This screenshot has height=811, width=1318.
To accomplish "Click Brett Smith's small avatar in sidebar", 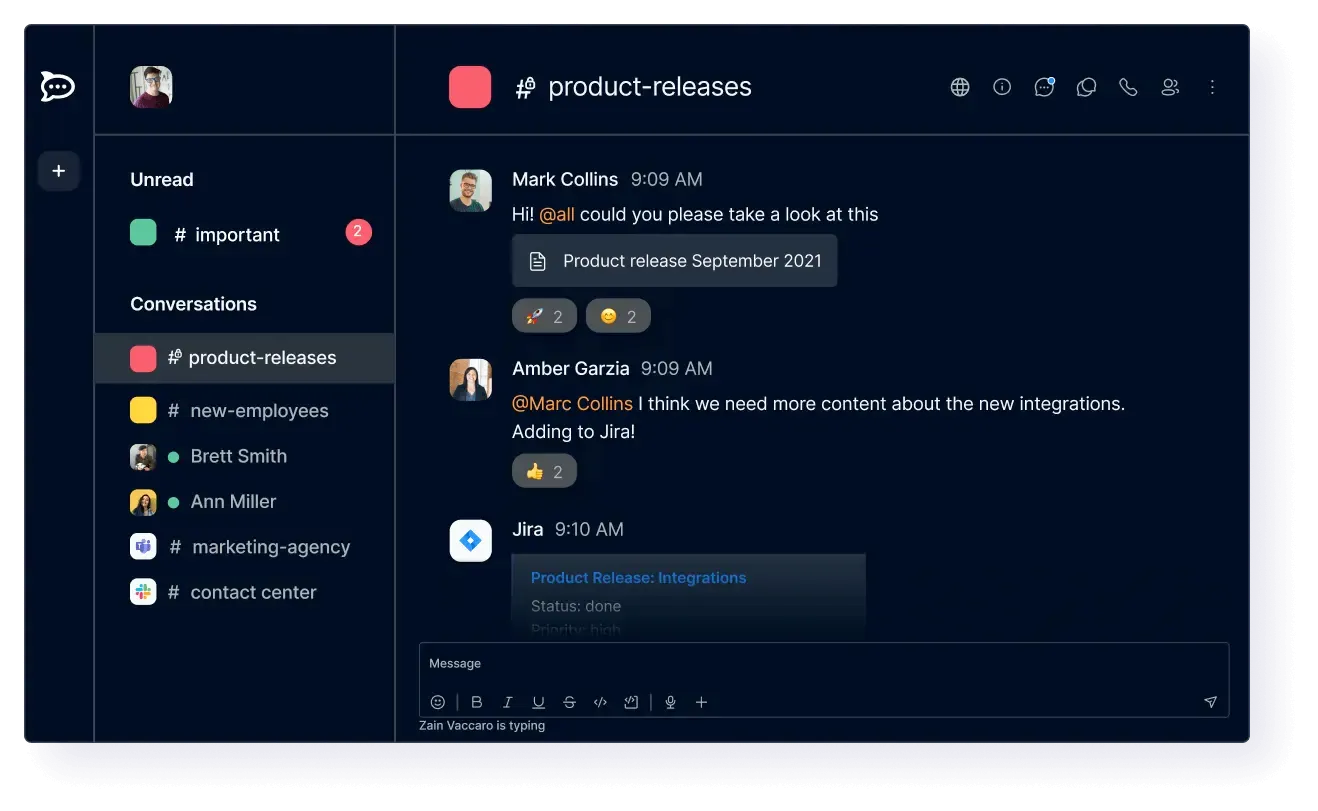I will tap(143, 456).
